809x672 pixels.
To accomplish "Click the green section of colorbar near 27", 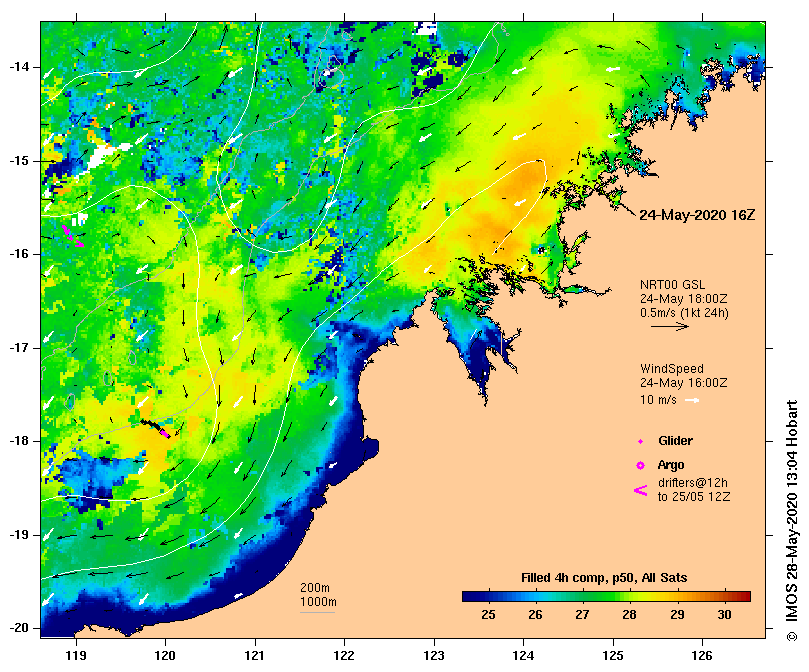I will tap(583, 597).
